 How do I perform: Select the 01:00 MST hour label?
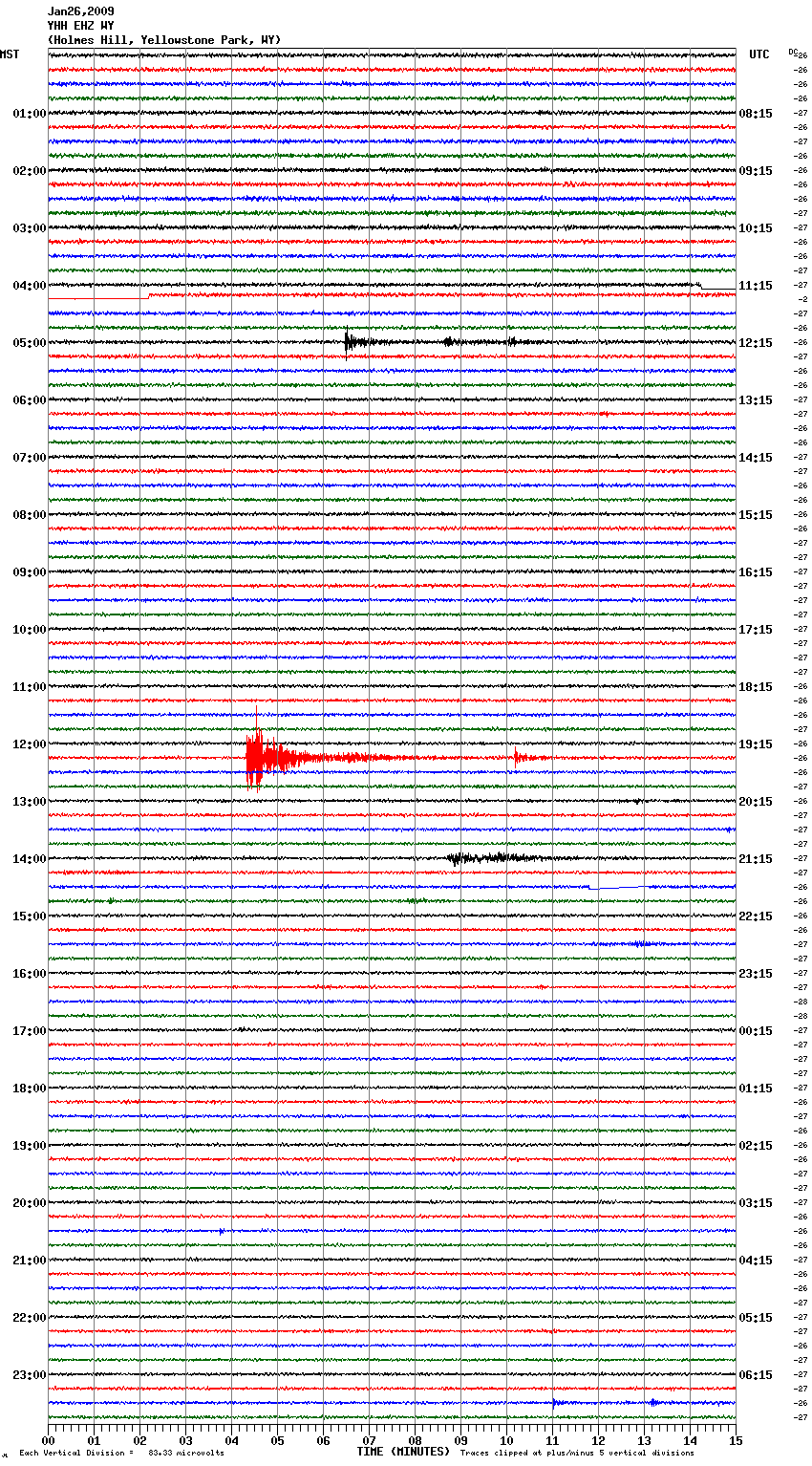coord(30,114)
